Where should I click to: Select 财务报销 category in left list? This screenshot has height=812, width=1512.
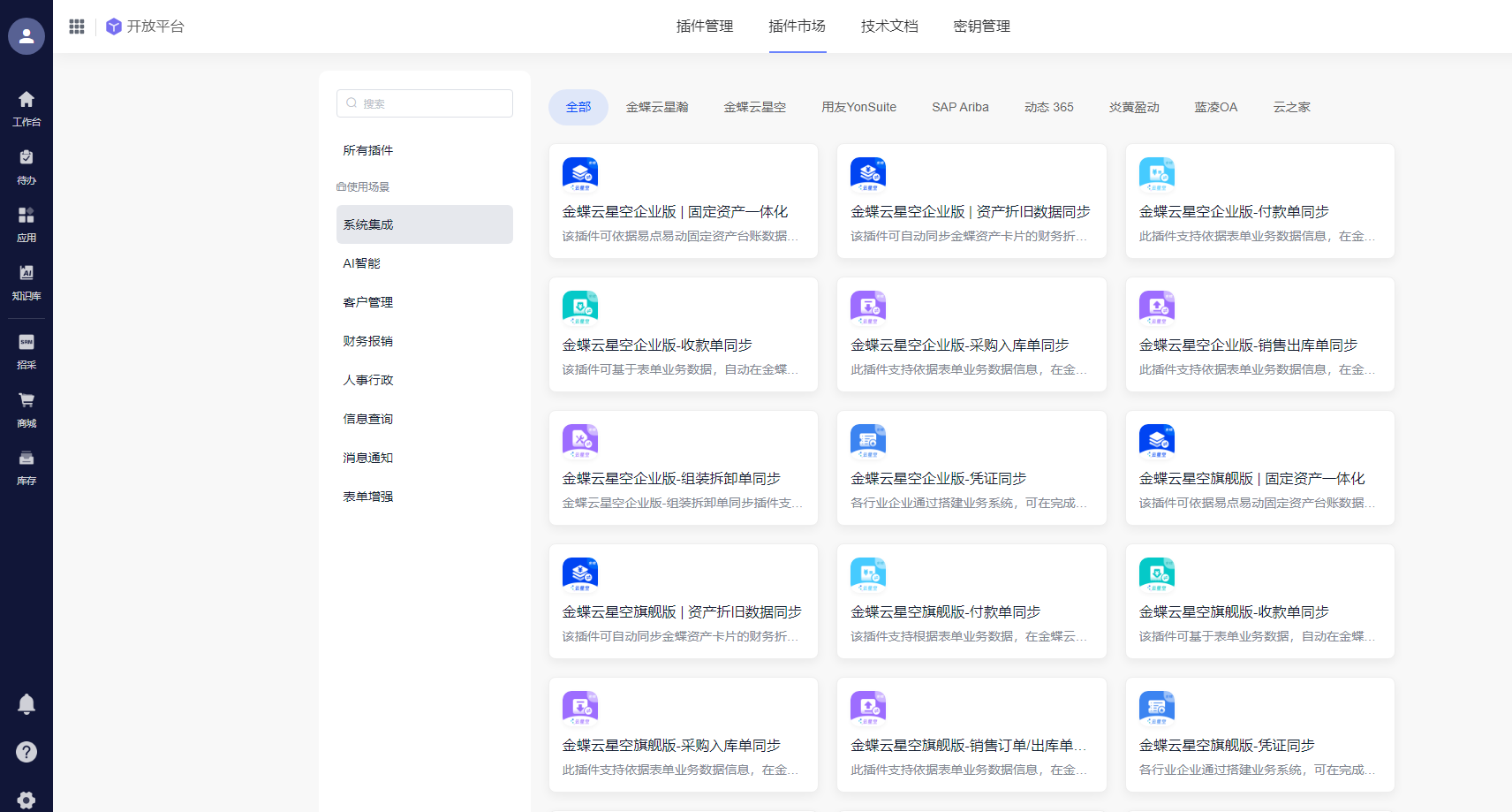click(x=368, y=341)
